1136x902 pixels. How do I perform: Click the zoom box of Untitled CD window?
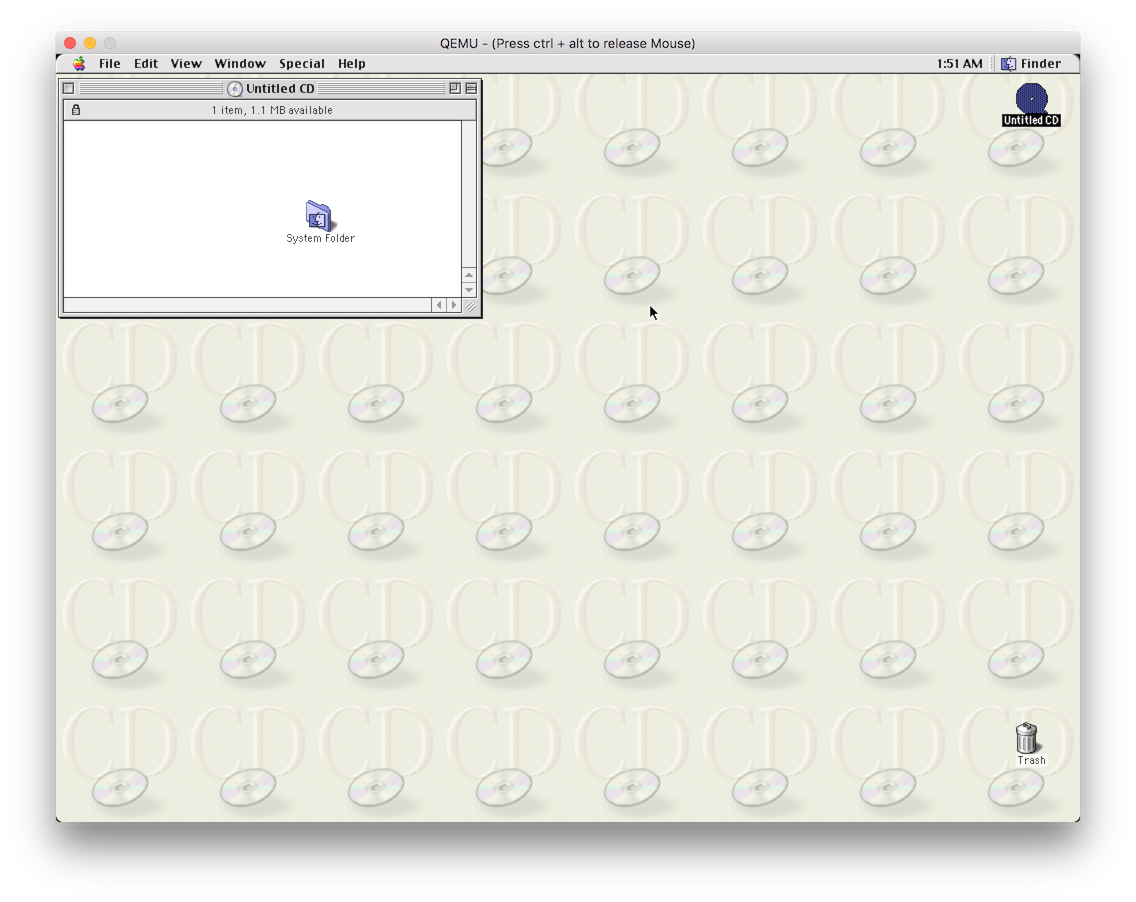click(x=455, y=88)
